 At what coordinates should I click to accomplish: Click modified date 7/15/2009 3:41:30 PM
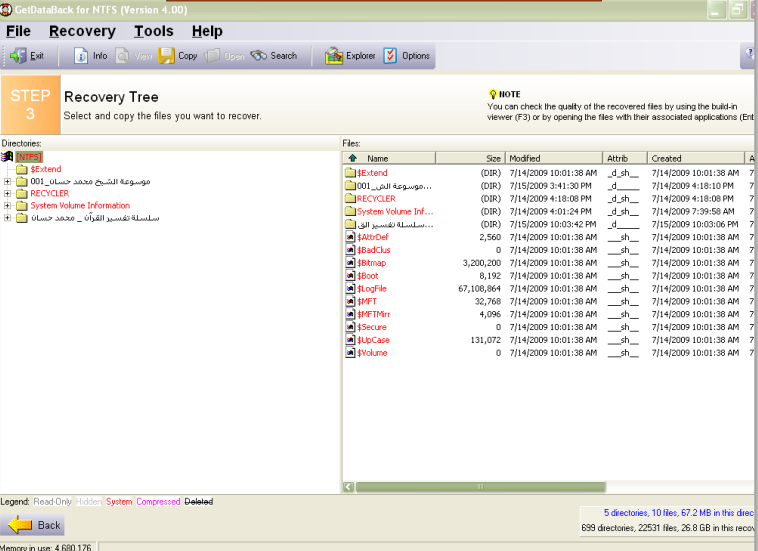point(550,186)
